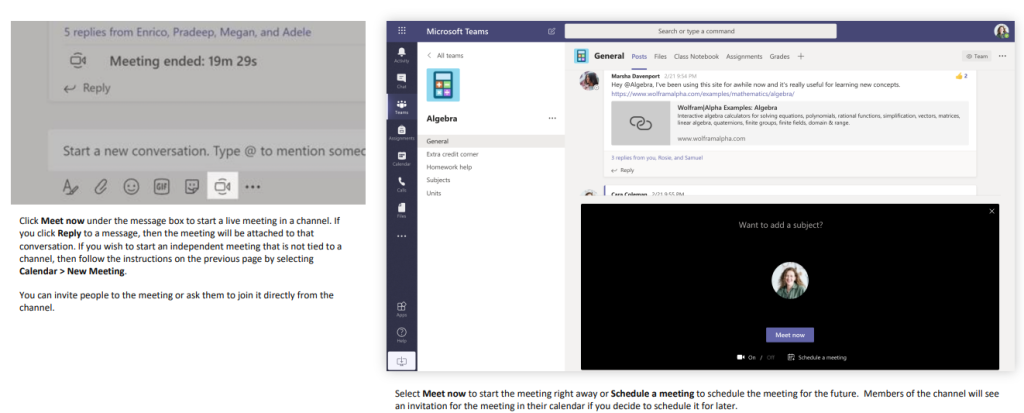Attach a file with the paperclip icon
Image resolution: width=1024 pixels, height=413 pixels.
tap(100, 187)
